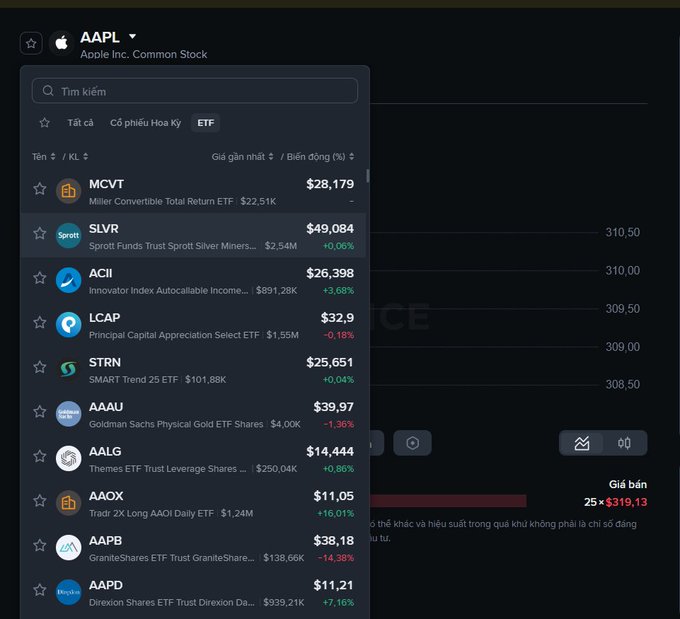Select the MCVT ticker name
This screenshot has width=680, height=619.
point(106,184)
